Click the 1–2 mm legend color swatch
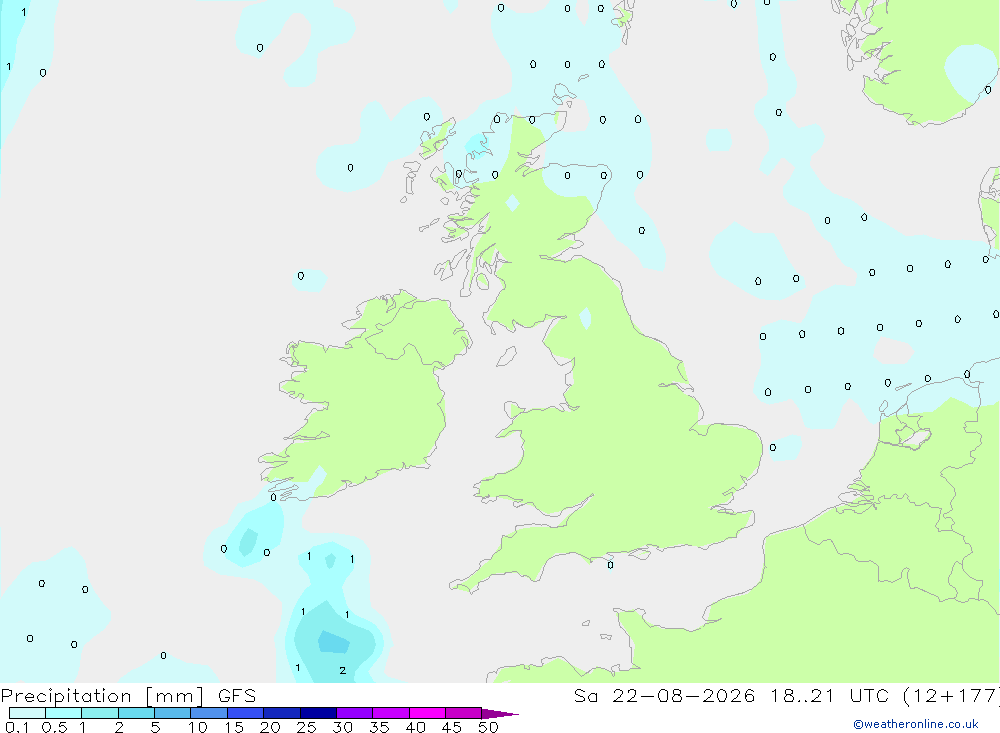This screenshot has width=1000, height=733. [x=100, y=713]
